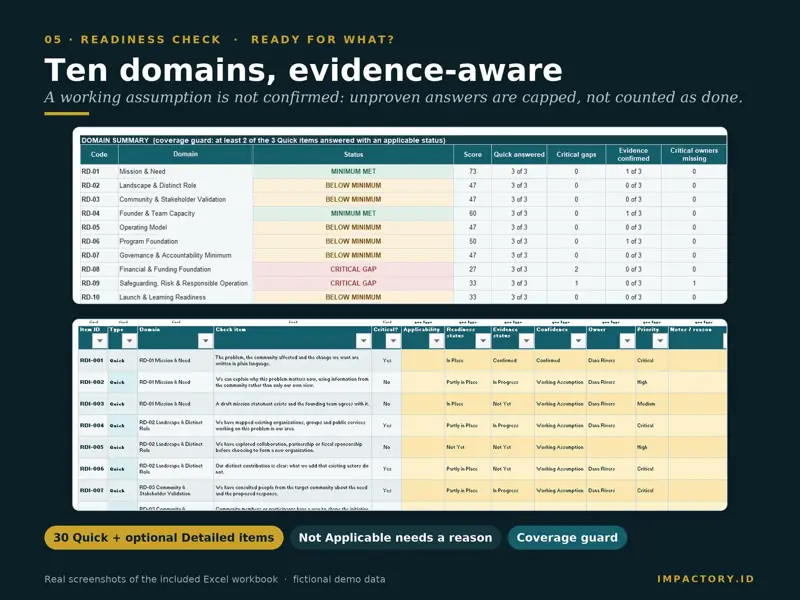
Task: Click the DOMAIN SUMMARY title bar
Action: tap(403, 140)
